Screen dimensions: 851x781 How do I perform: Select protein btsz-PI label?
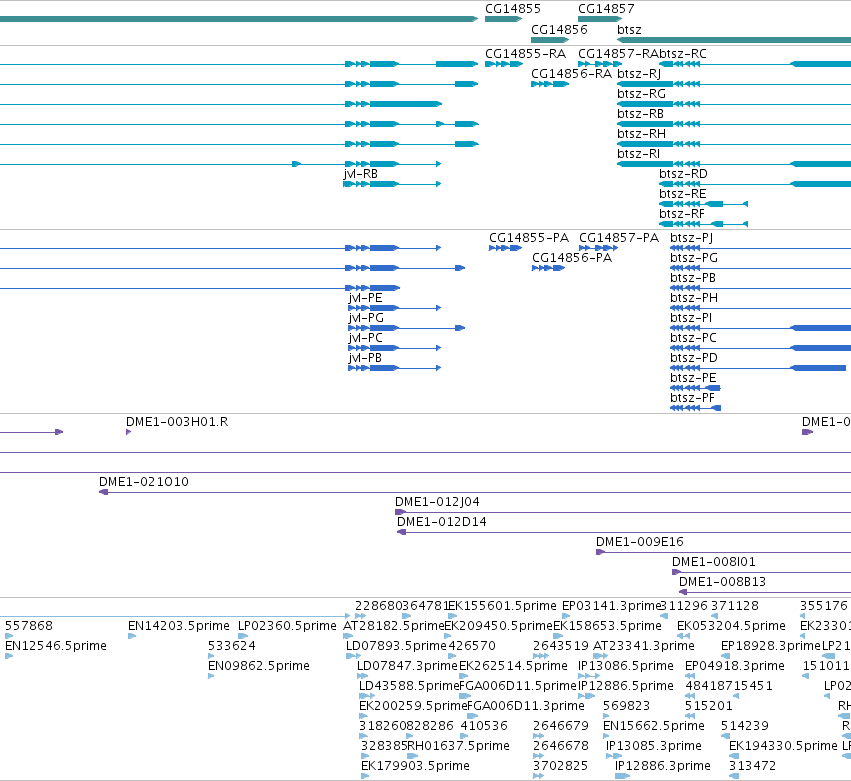[x=691, y=319]
